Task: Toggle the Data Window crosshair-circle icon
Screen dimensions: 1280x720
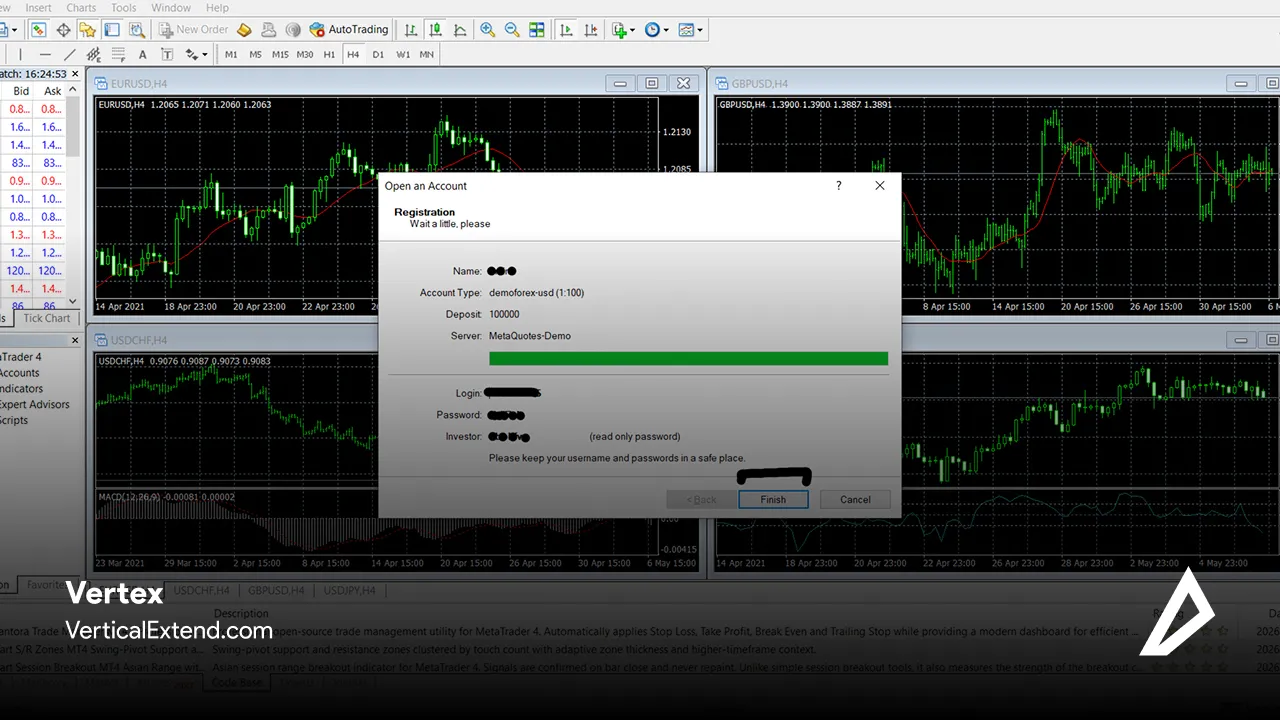Action: coord(63,30)
